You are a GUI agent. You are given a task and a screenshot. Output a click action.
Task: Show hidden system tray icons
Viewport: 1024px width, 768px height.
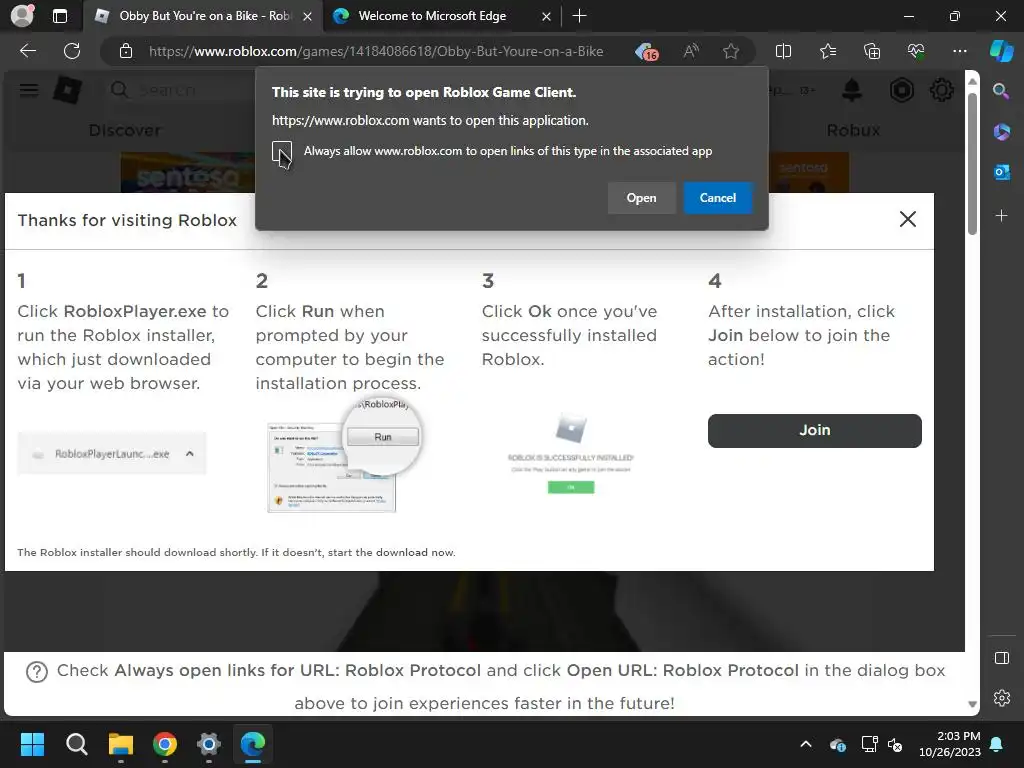806,744
